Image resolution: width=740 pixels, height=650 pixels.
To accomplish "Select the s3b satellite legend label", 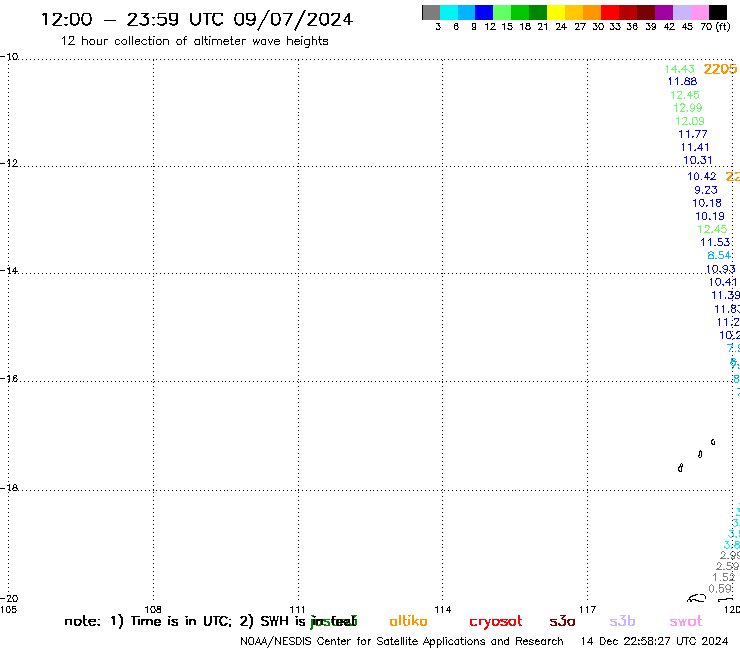I will (x=622, y=621).
